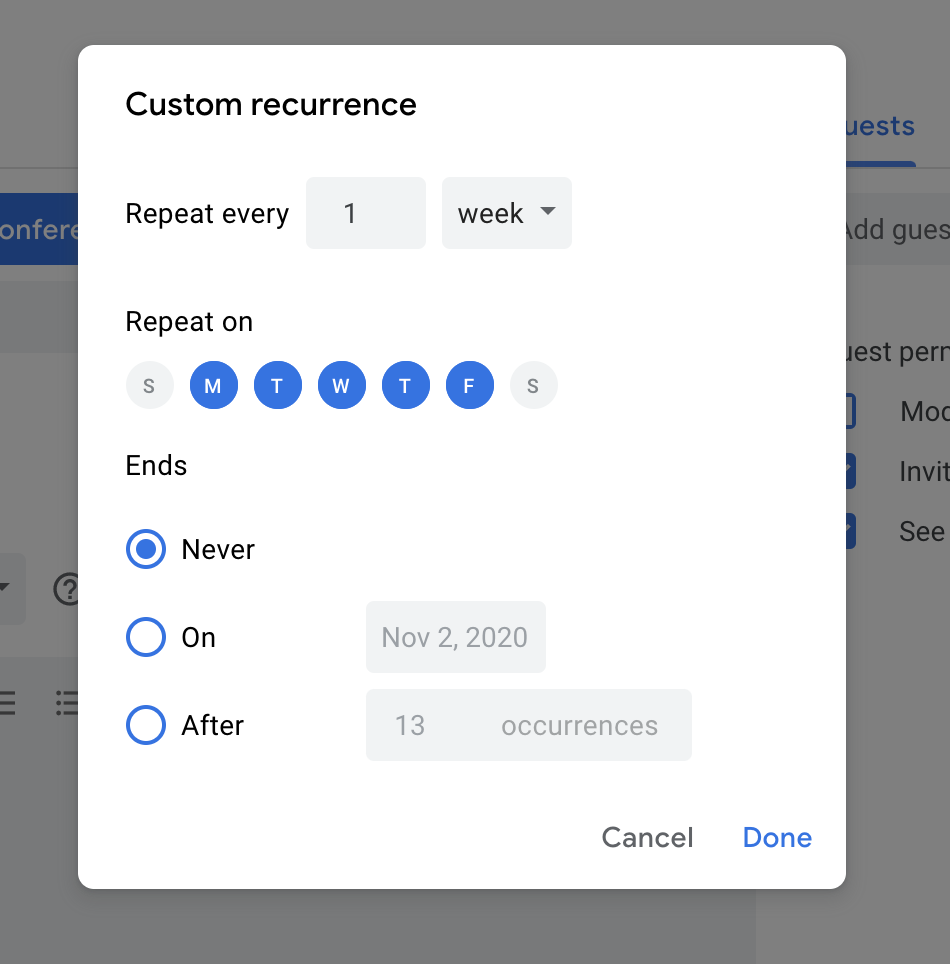Cancel the custom recurrence dialog

click(x=647, y=837)
